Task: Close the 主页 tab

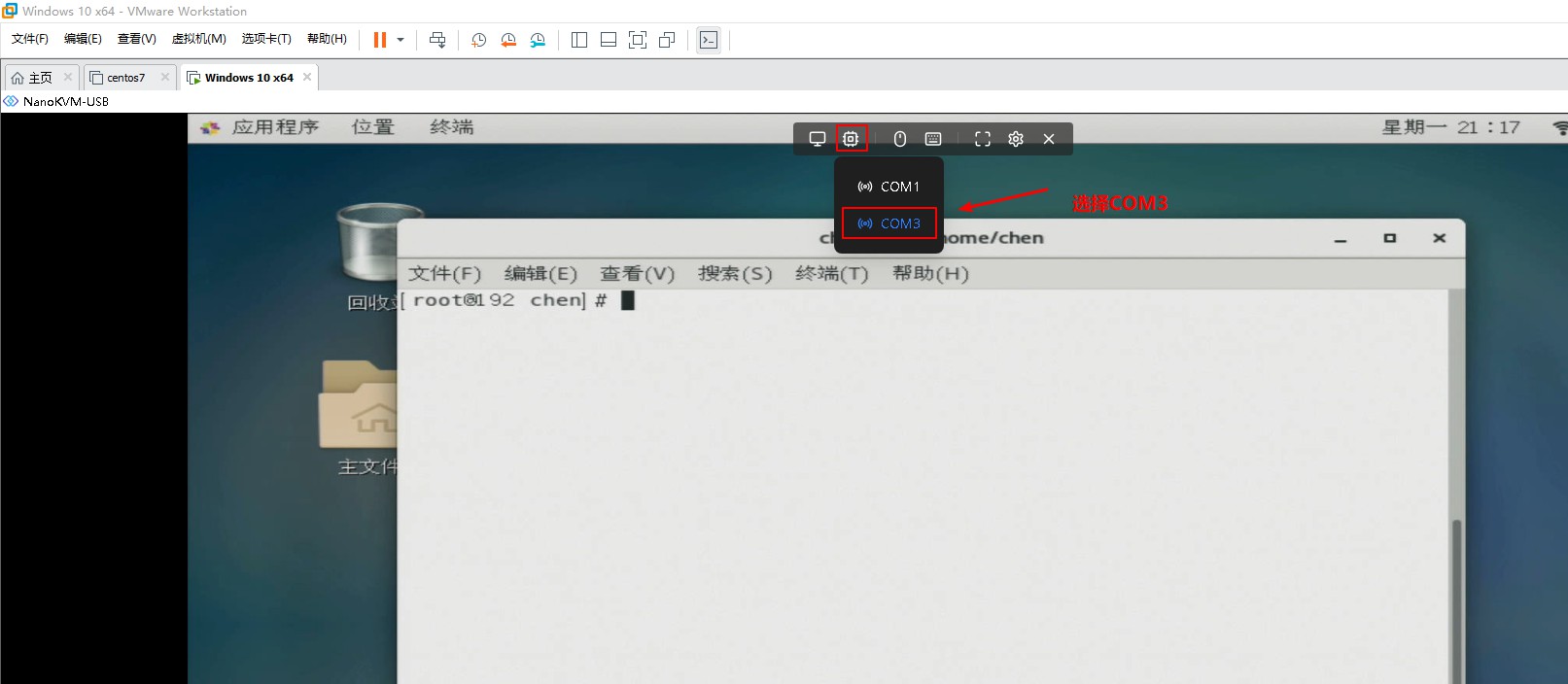Action: click(x=68, y=77)
